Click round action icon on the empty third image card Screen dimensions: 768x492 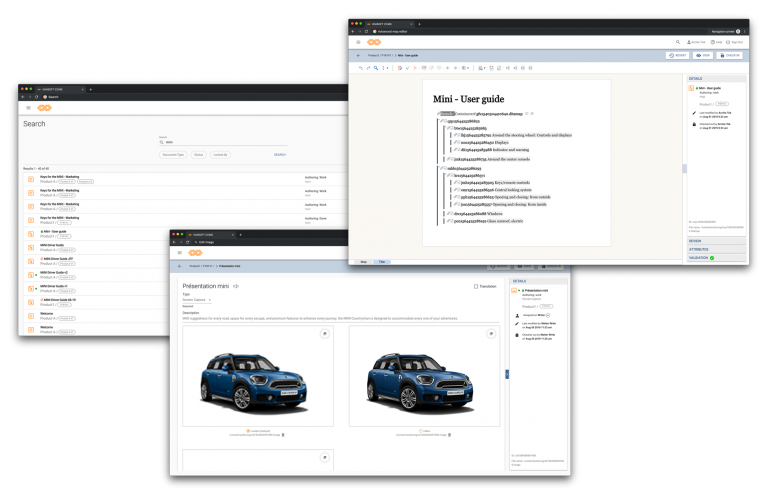pos(324,457)
